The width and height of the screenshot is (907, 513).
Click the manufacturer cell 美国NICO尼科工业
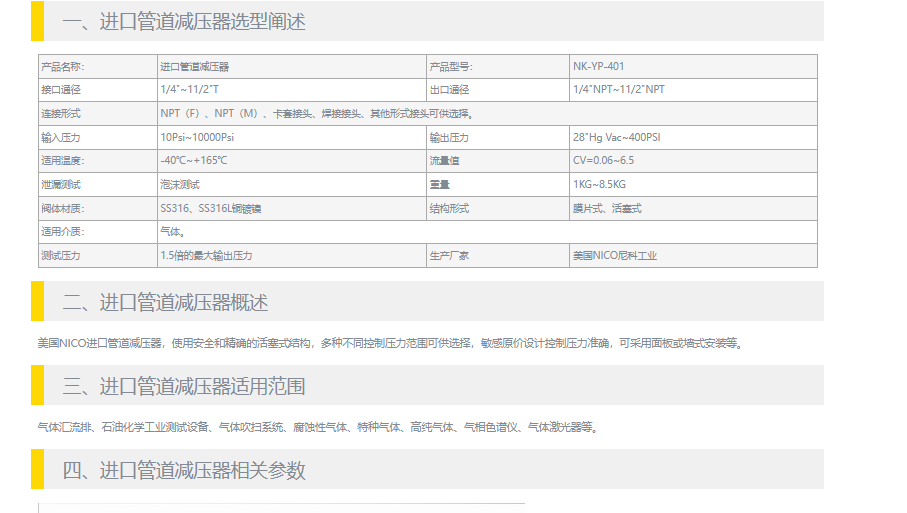615,256
